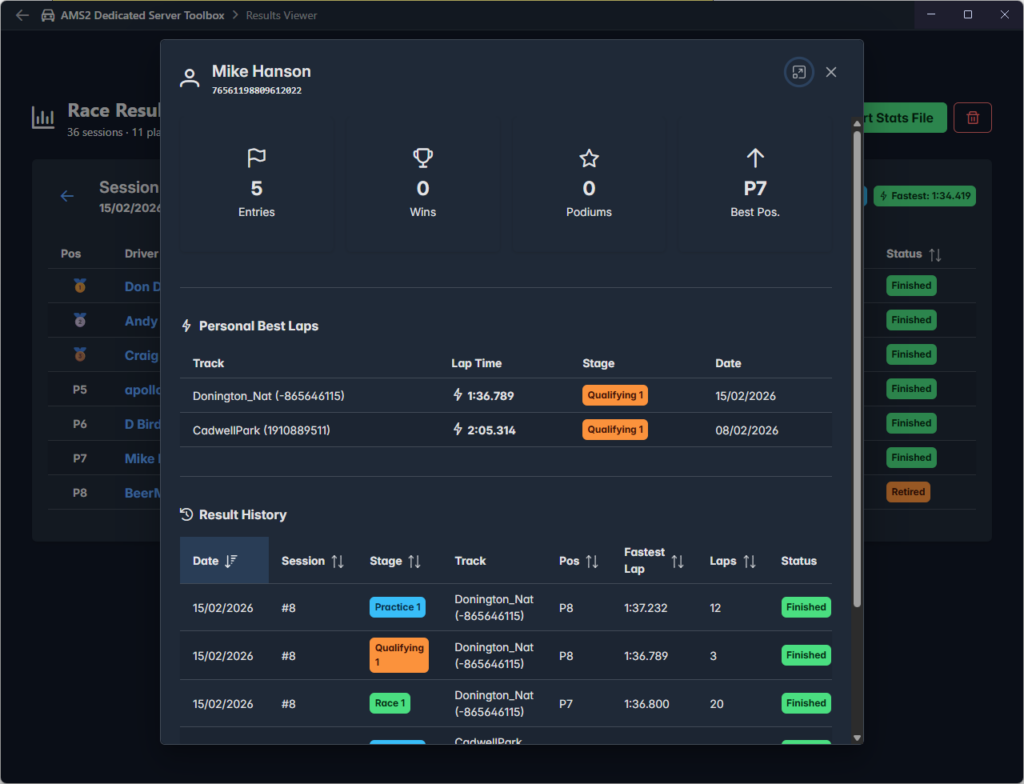This screenshot has height=784, width=1024.
Task: Sort result history by Session column
Action: pyautogui.click(x=312, y=561)
